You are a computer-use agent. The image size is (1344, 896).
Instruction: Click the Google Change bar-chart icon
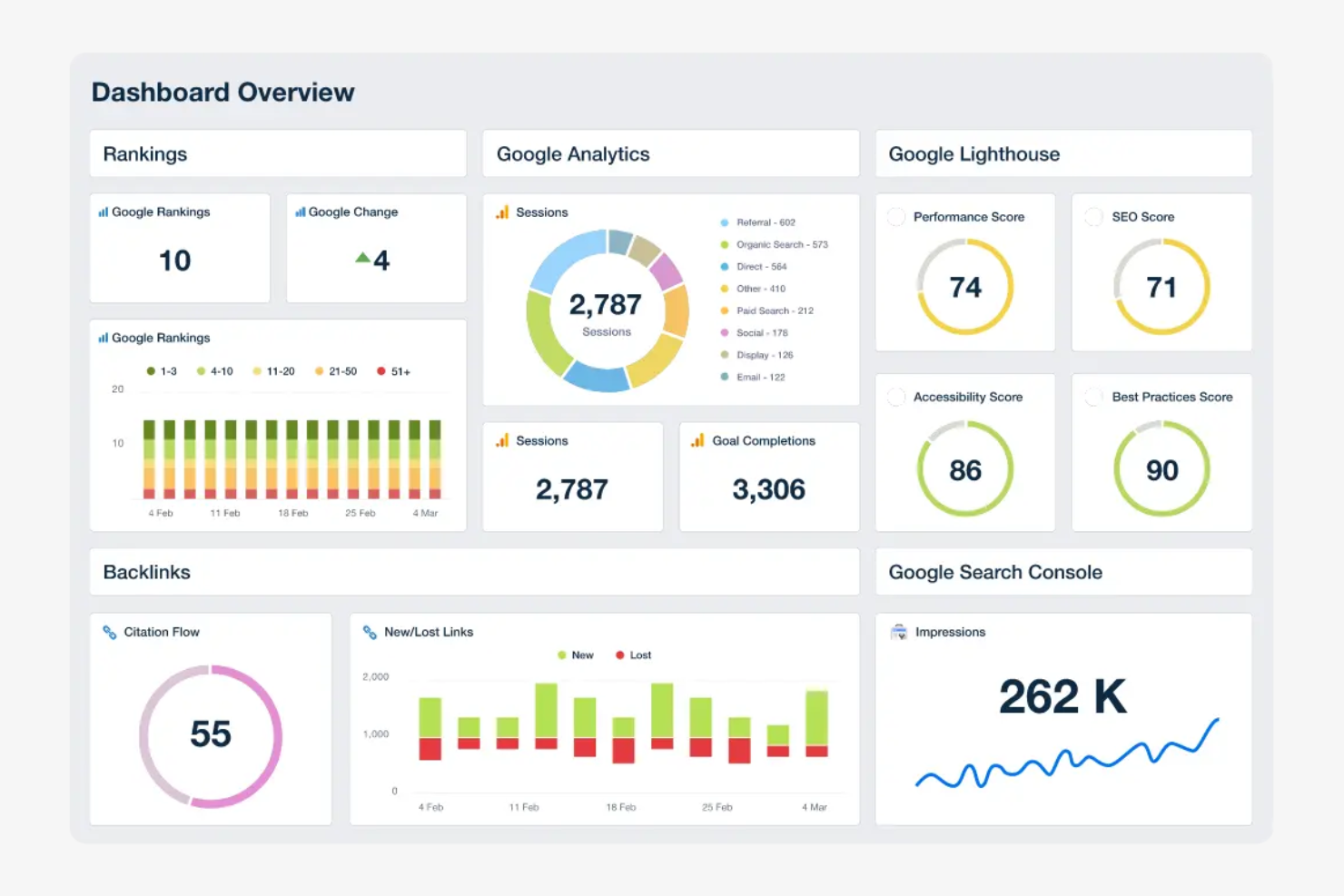(300, 212)
